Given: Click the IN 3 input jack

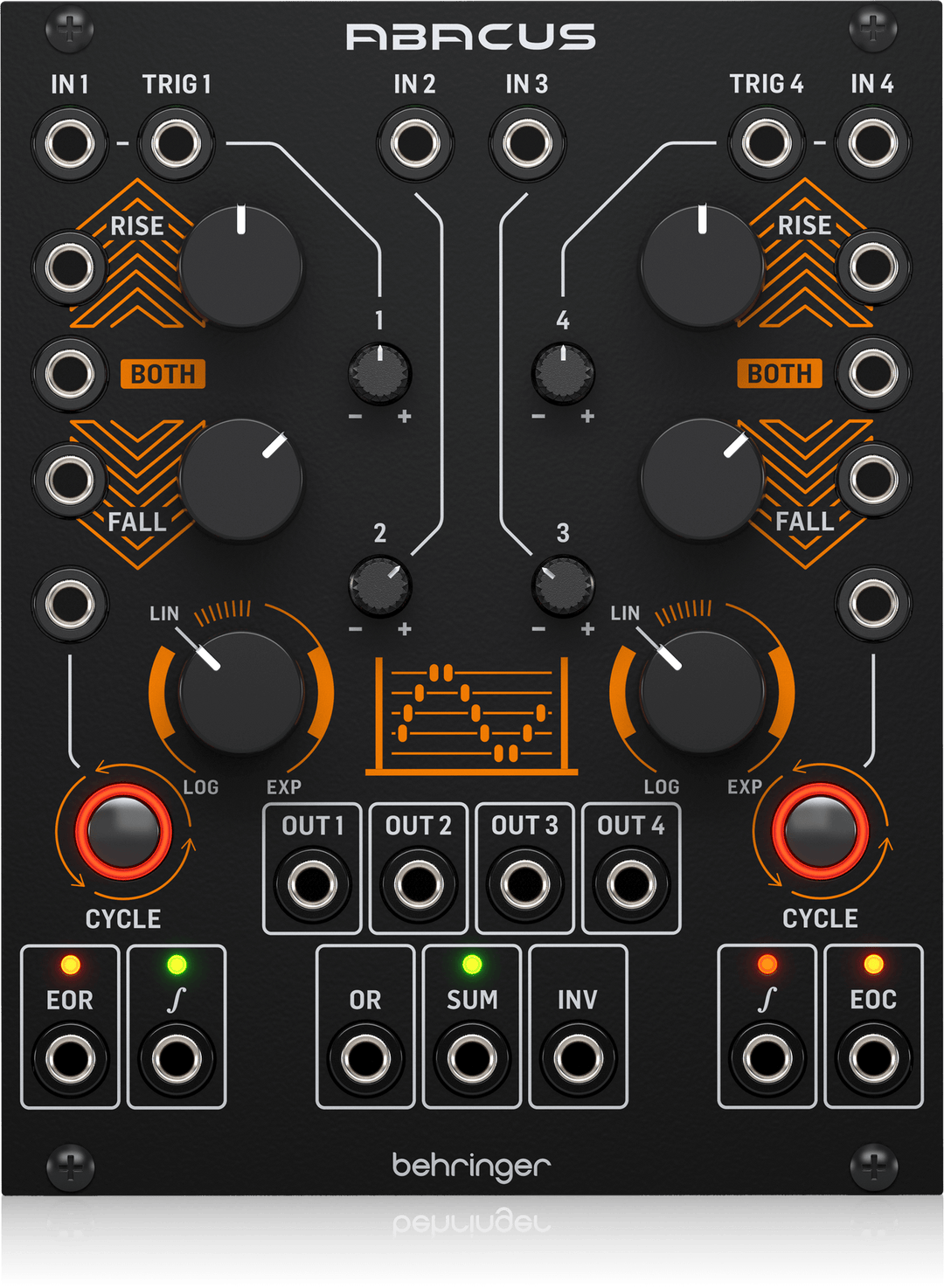Looking at the screenshot, I should 527,142.
